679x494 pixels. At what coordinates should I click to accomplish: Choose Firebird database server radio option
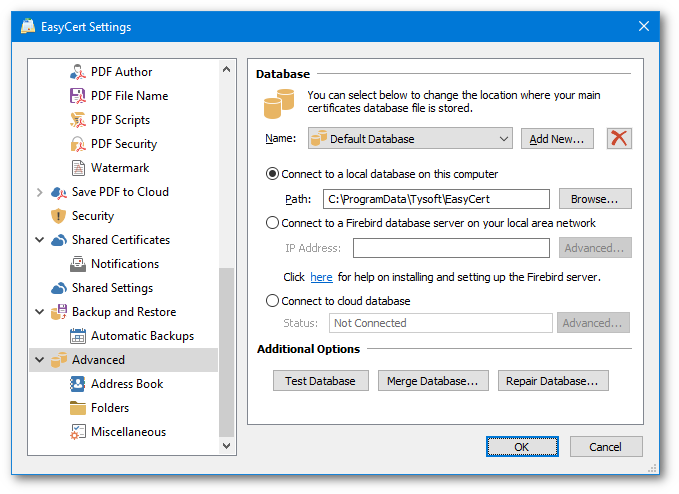pos(272,223)
